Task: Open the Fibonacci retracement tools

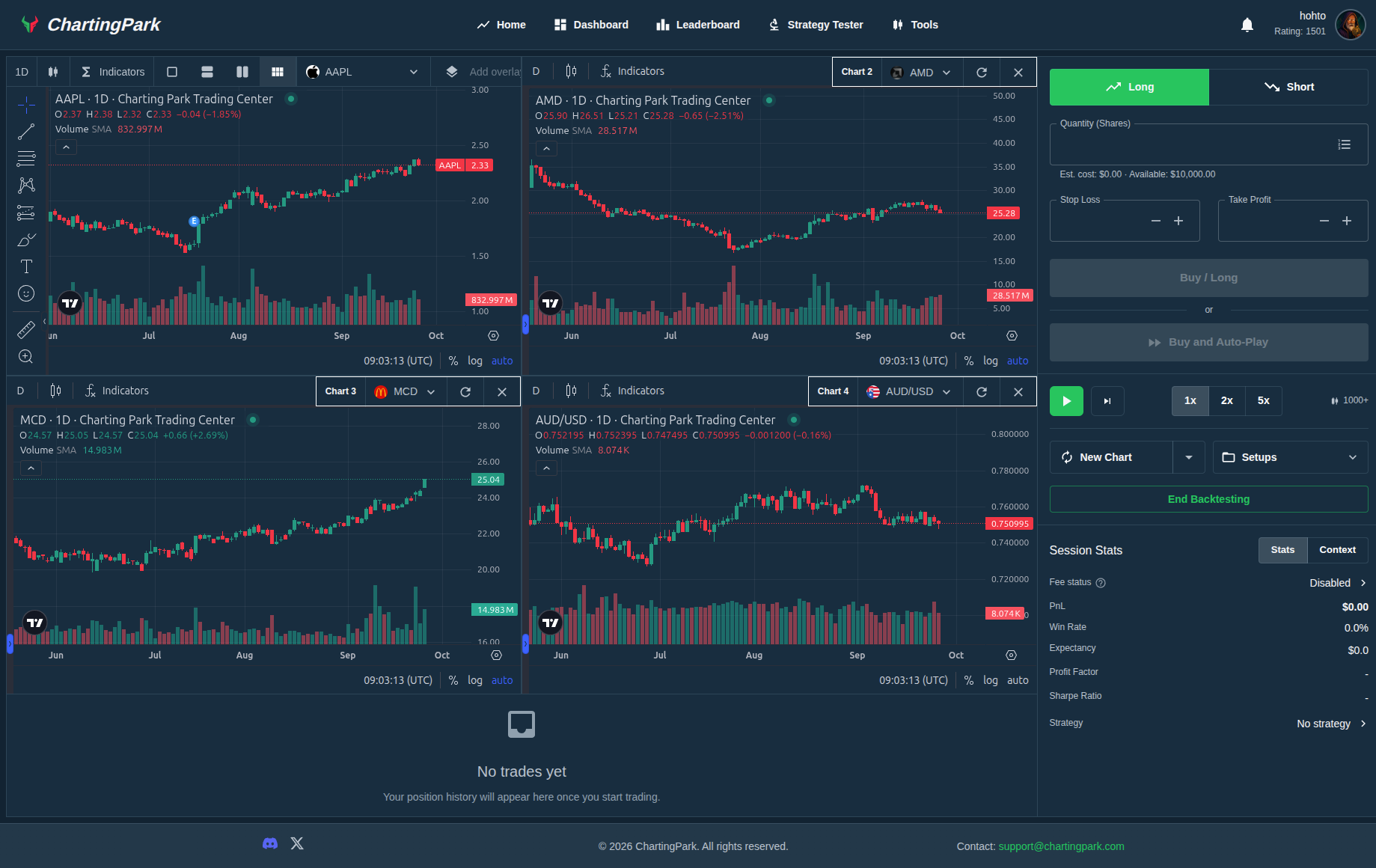Action: tap(26, 159)
